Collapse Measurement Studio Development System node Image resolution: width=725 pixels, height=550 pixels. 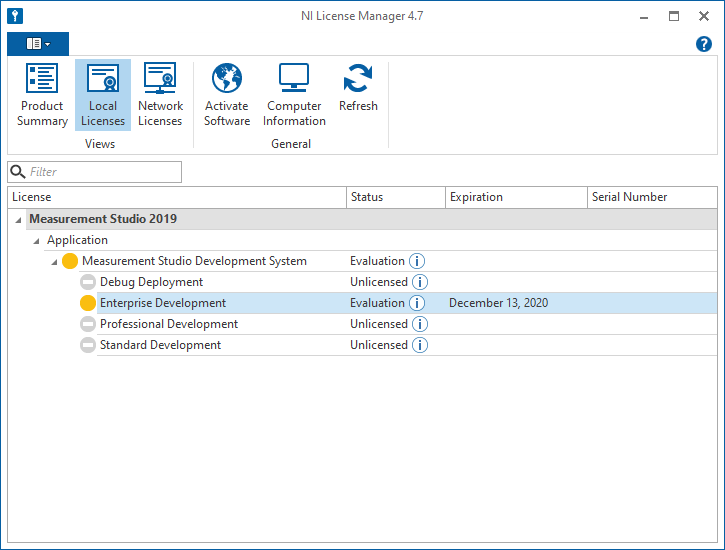55,263
